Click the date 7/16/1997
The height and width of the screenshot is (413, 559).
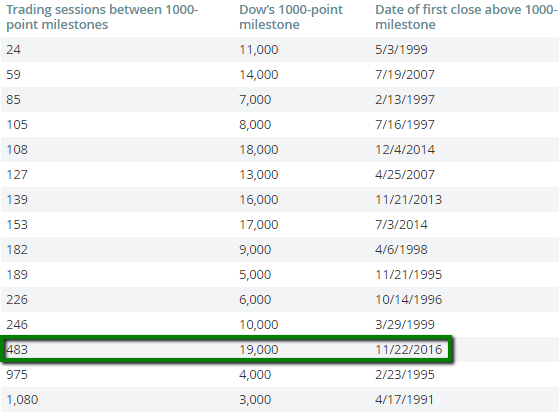pos(405,124)
